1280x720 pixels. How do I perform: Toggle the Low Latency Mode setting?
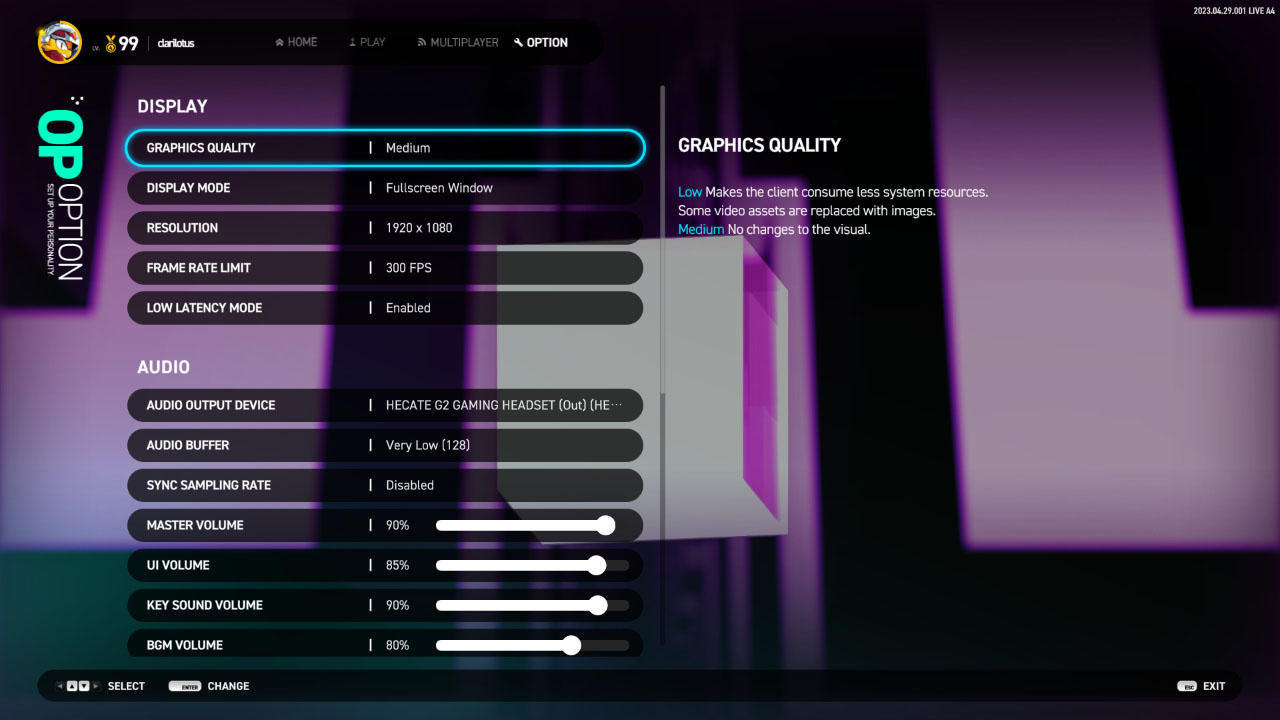click(x=385, y=308)
